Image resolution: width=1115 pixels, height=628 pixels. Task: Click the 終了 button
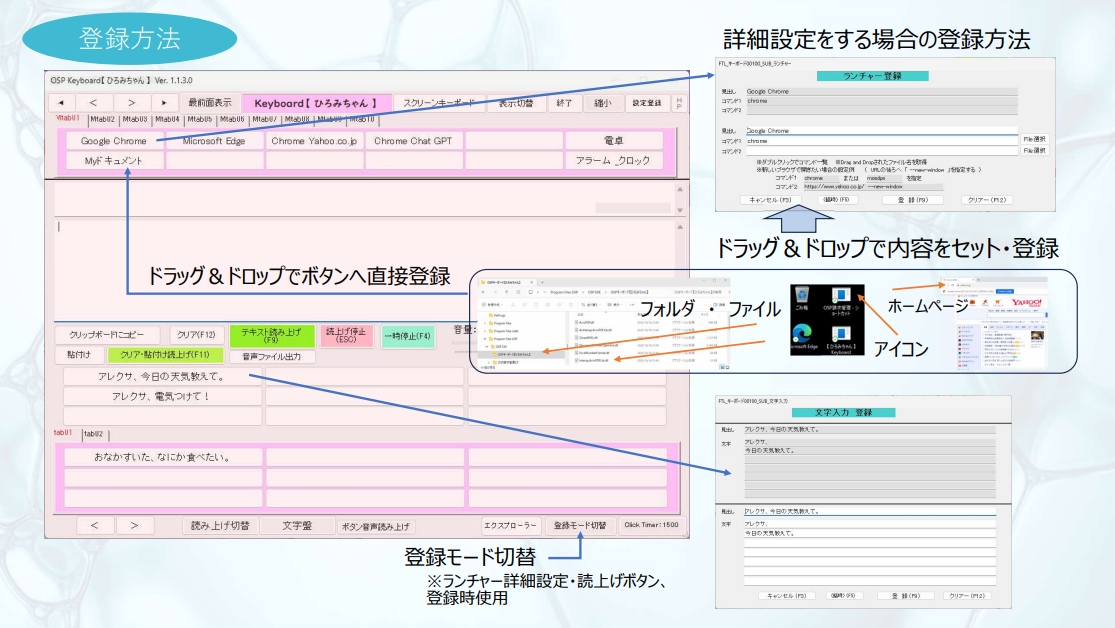pos(565,103)
